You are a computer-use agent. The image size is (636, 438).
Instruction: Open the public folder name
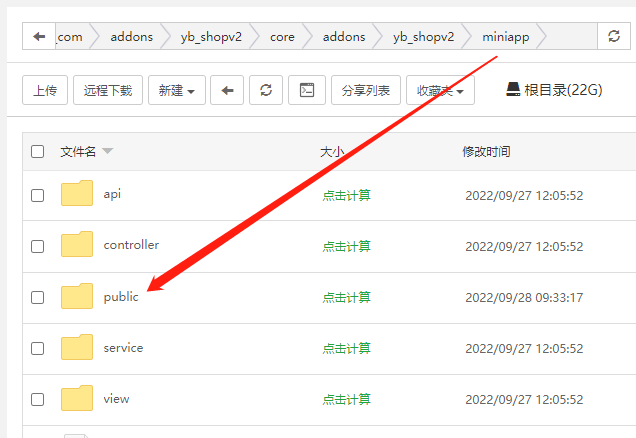point(121,297)
